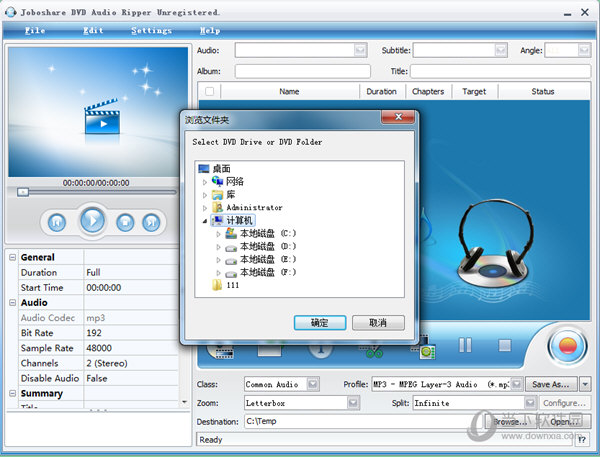Collapse the Summary property group

pyautogui.click(x=13, y=393)
